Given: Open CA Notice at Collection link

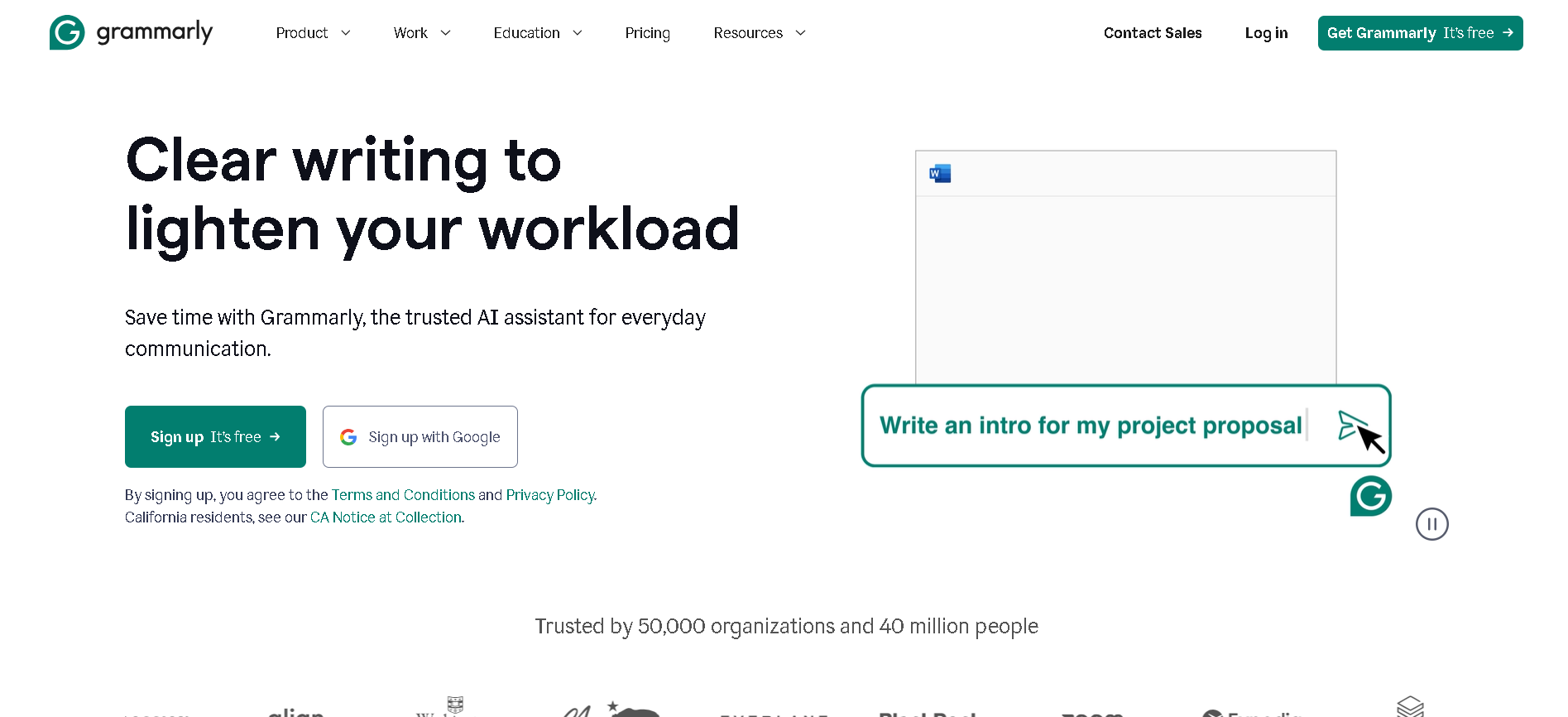Looking at the screenshot, I should [386, 517].
